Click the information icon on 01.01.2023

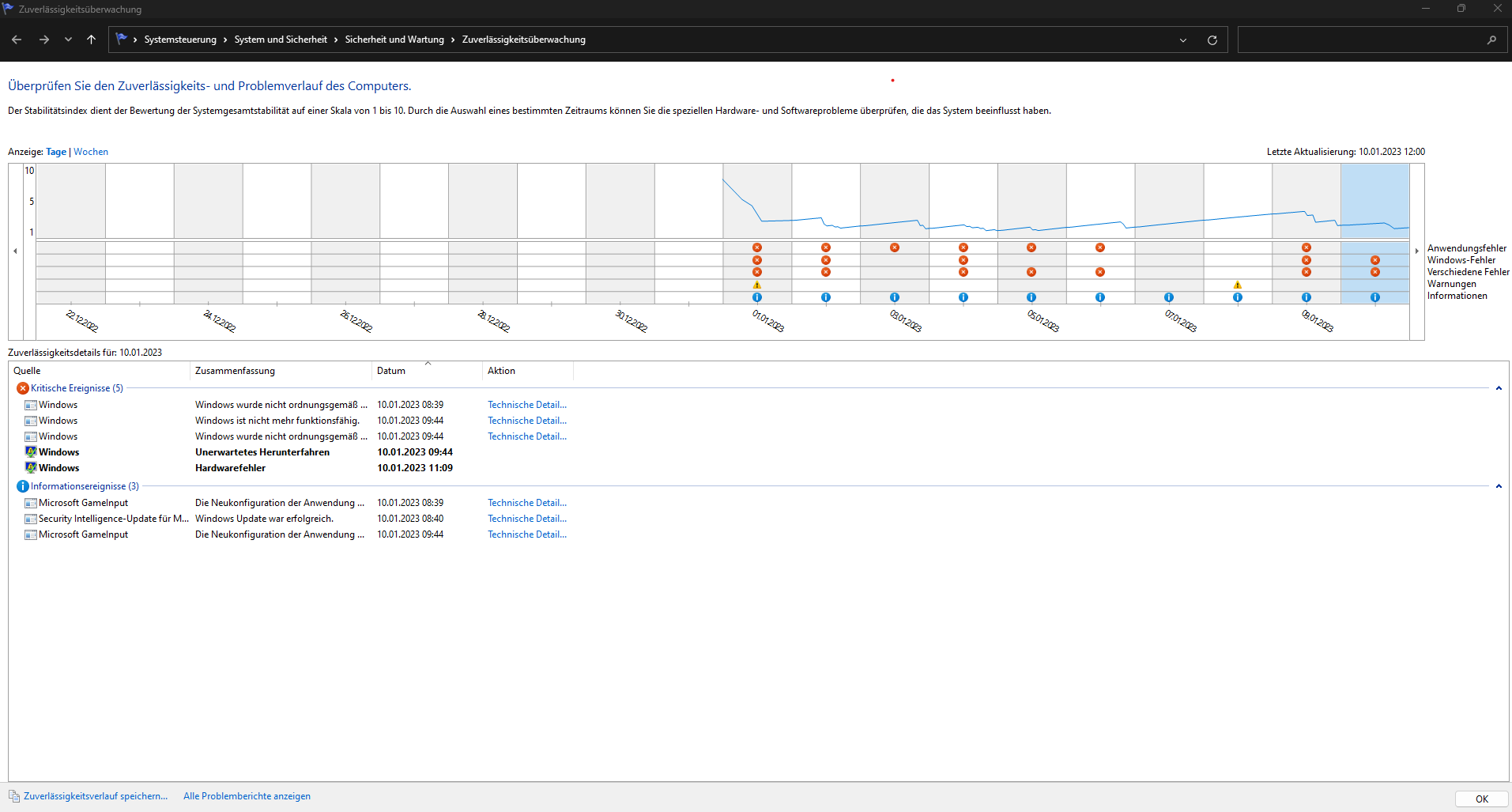pyautogui.click(x=757, y=297)
